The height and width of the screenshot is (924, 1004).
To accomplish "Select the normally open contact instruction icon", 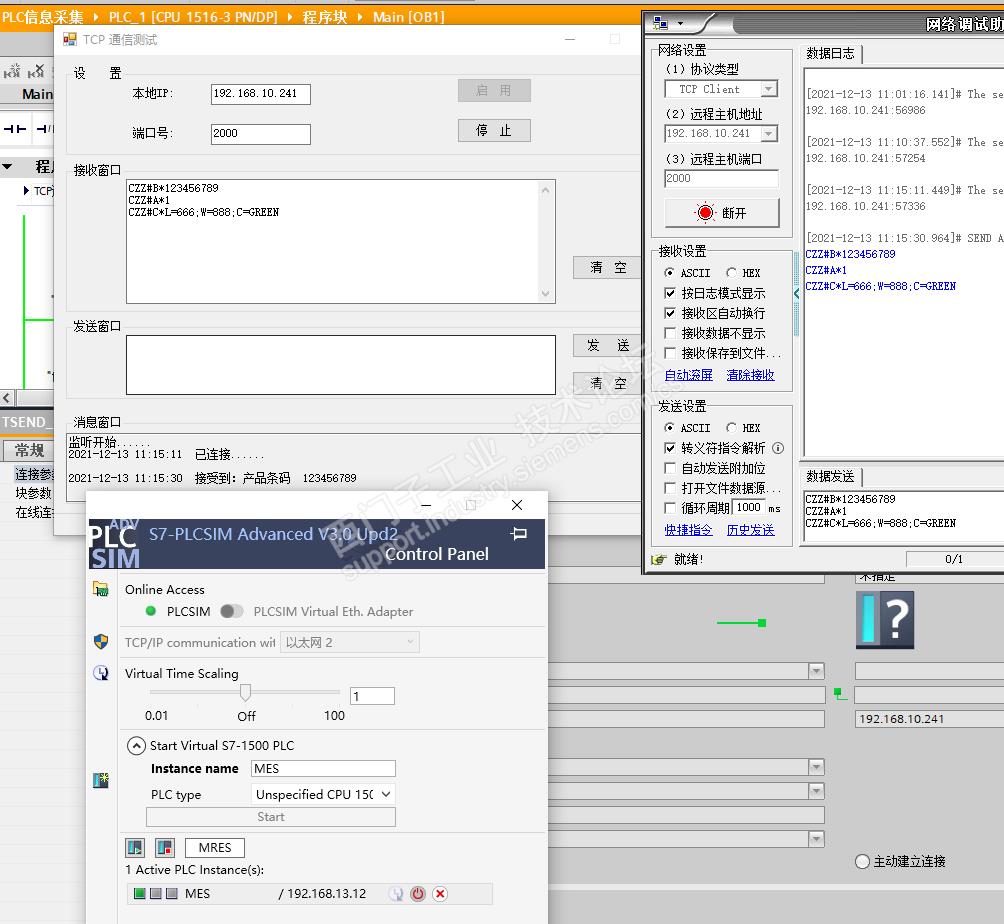I will [x=15, y=129].
